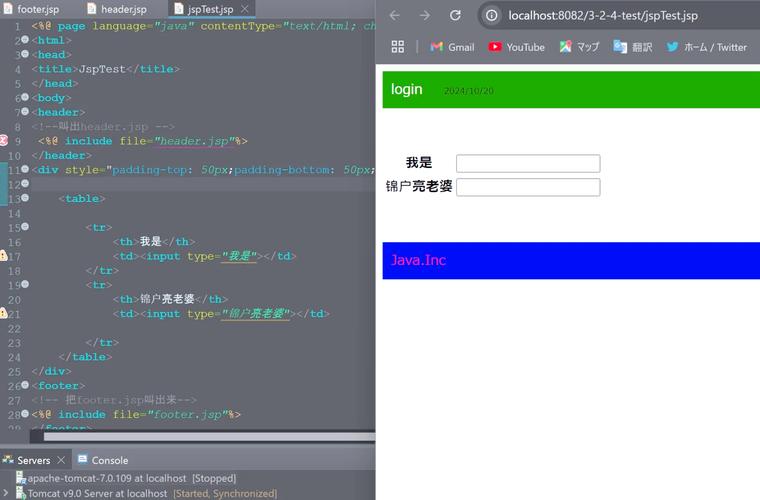Image resolution: width=760 pixels, height=500 pixels.
Task: Collapse the footer tag fold on line 26
Action: (x=25, y=386)
